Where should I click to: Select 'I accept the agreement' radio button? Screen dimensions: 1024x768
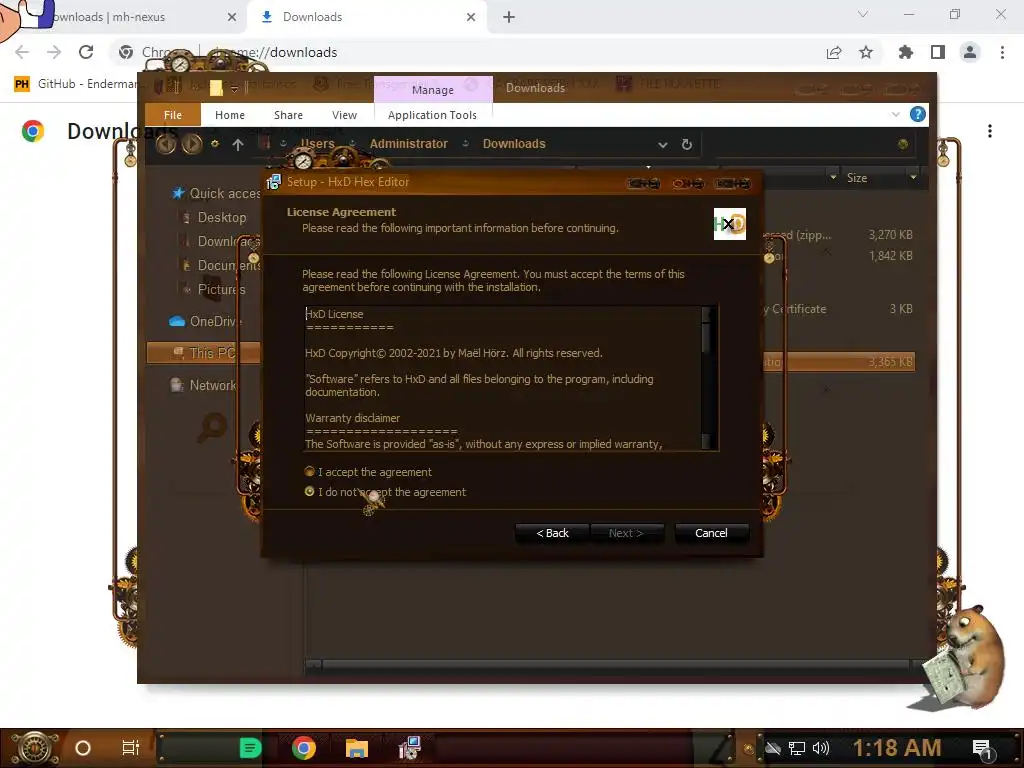(310, 472)
